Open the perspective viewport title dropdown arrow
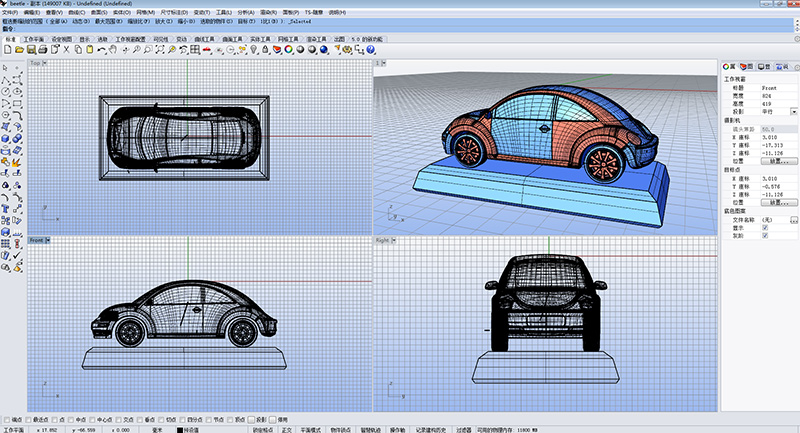The image size is (800, 433). coord(383,63)
